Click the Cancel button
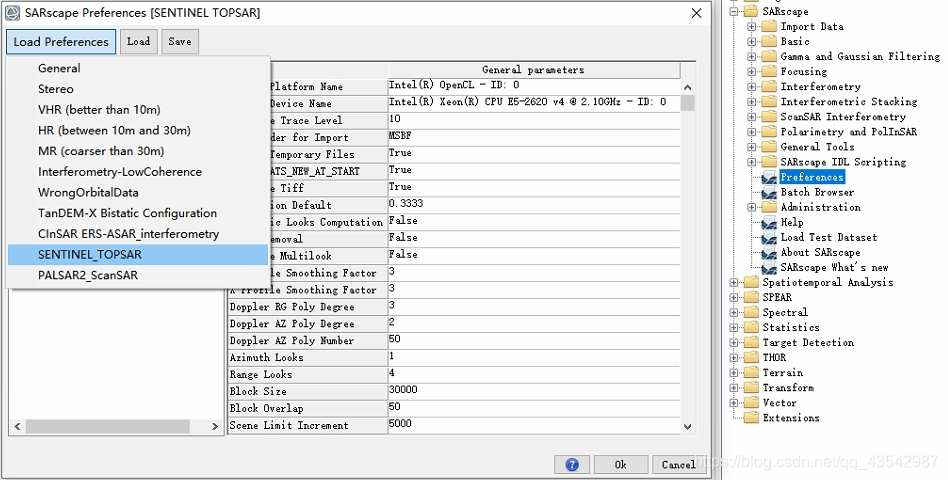 tap(678, 464)
